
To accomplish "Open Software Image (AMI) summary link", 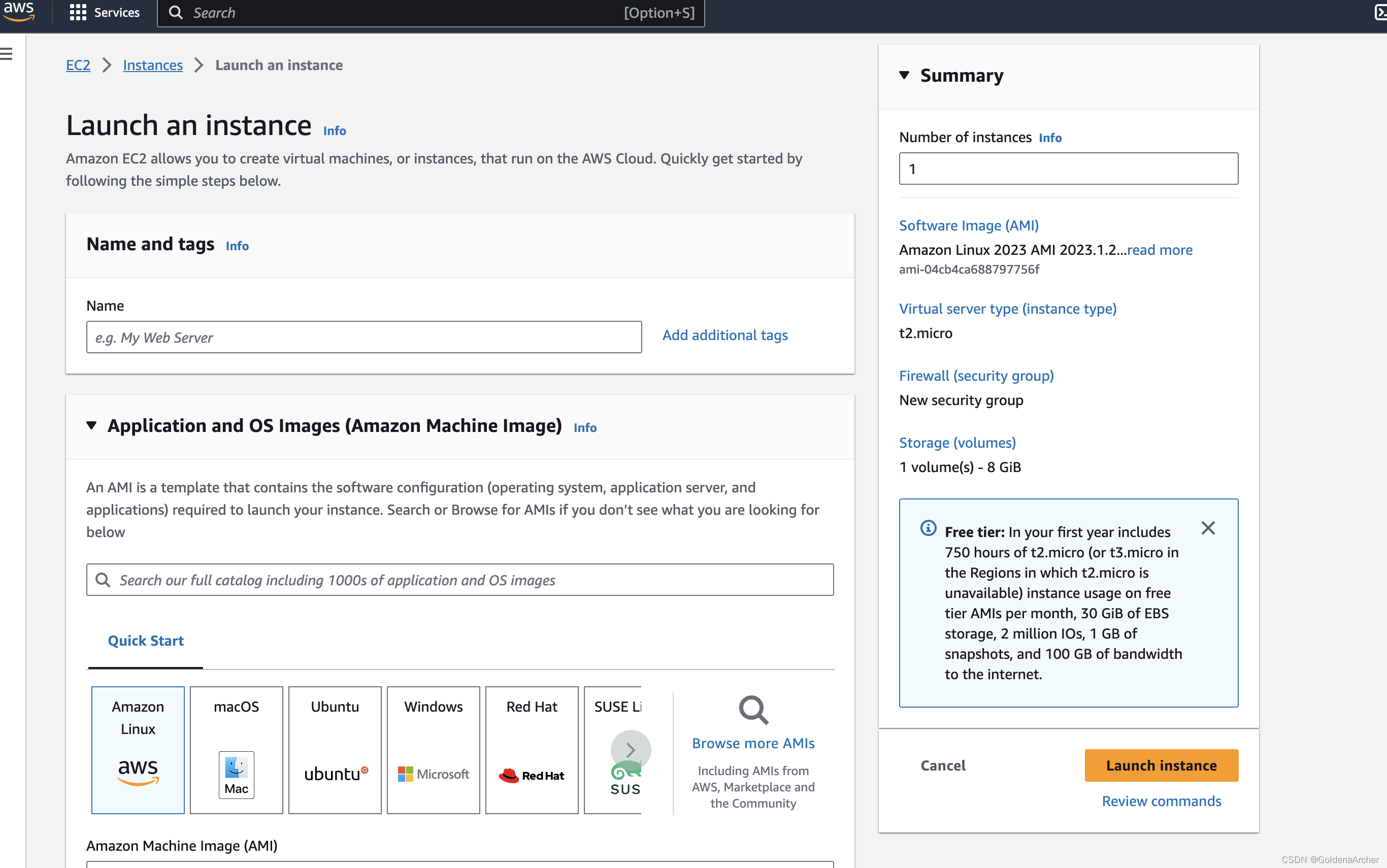I will (x=969, y=225).
